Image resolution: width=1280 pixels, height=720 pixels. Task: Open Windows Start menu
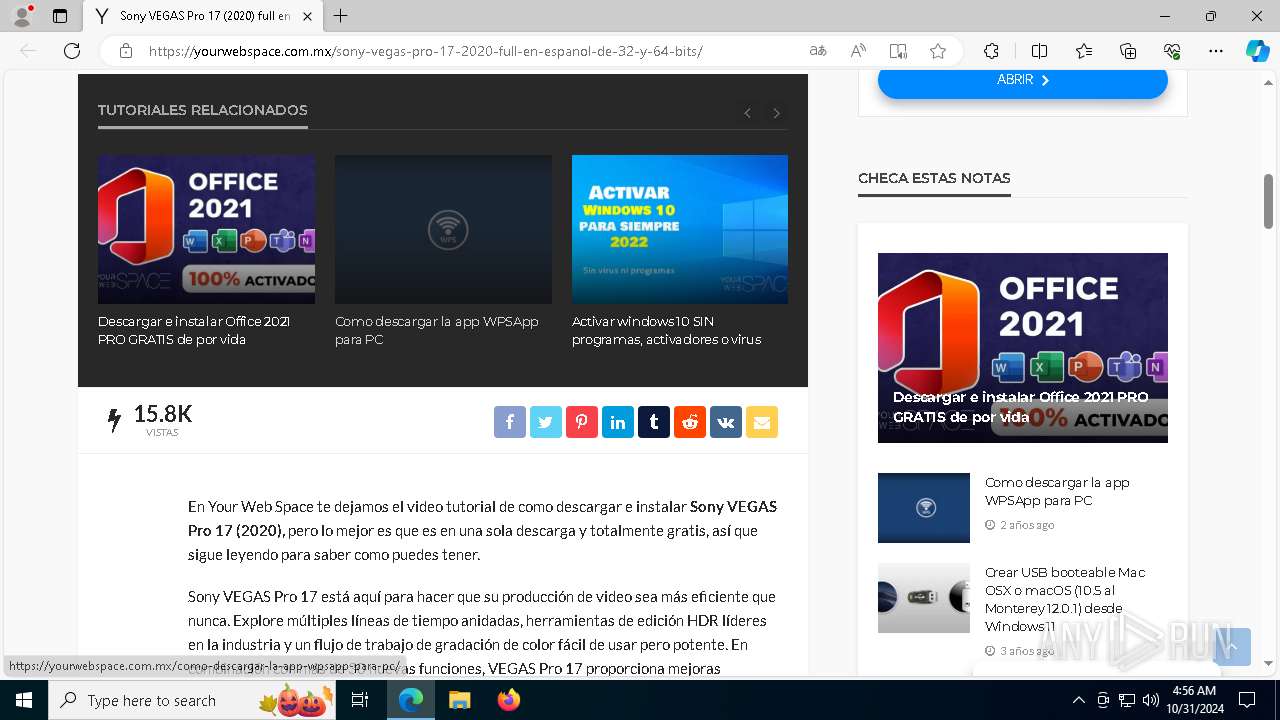tap(23, 700)
